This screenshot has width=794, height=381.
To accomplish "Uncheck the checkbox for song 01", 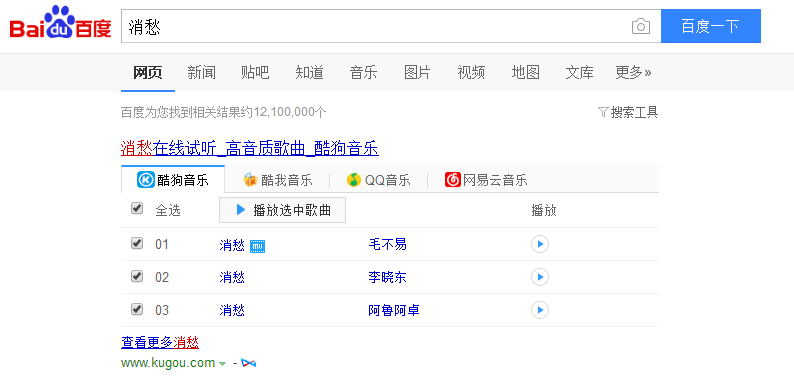I will pyautogui.click(x=137, y=243).
